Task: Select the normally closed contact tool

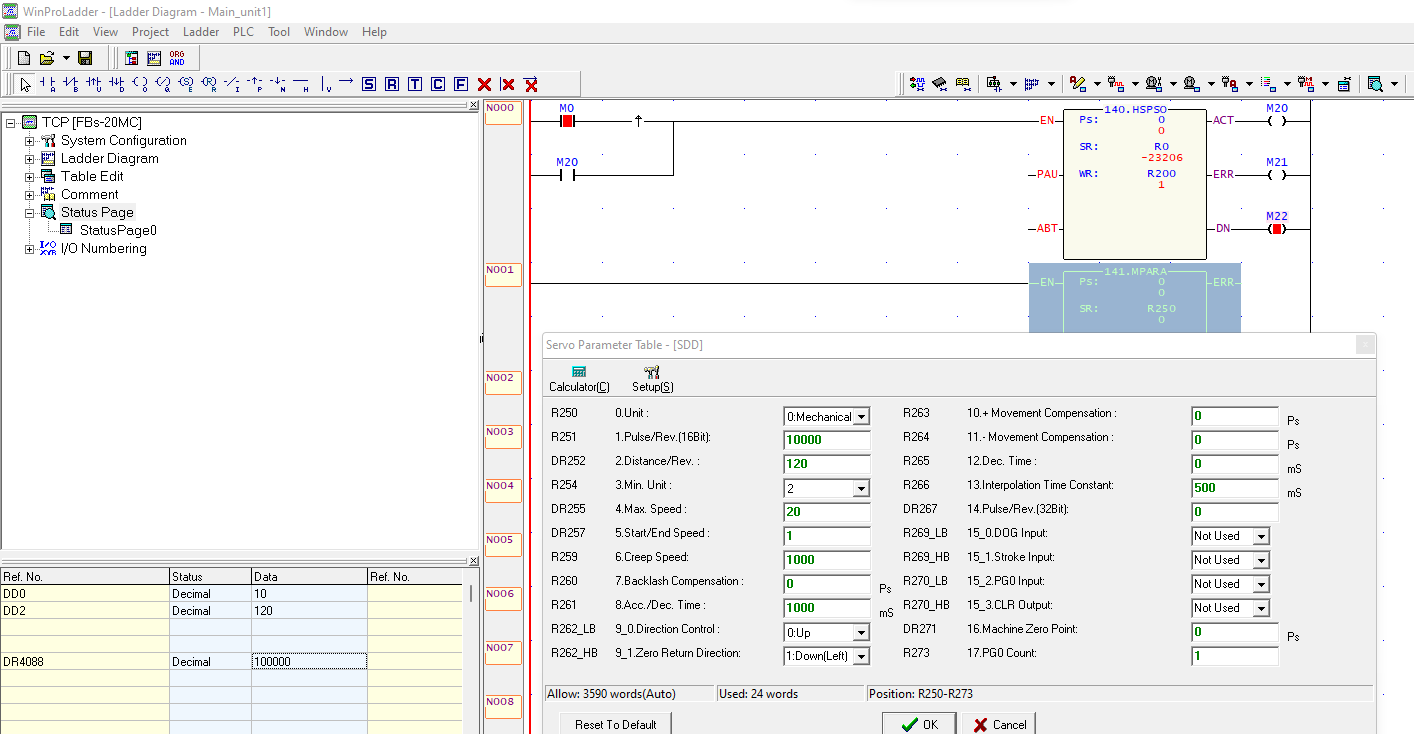Action: [71, 84]
